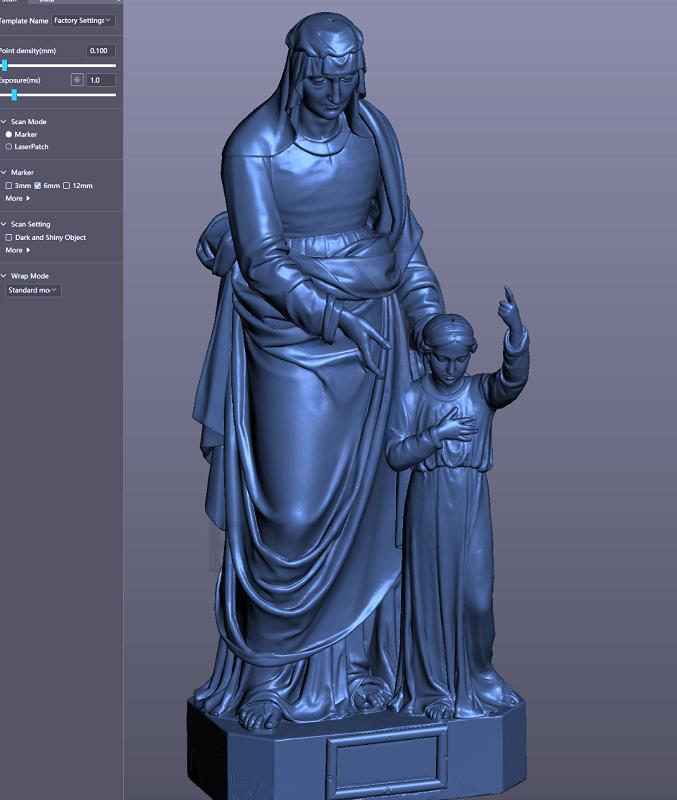This screenshot has width=677, height=800.
Task: Enable Dark and Shiny Object option
Action: [x=9, y=238]
